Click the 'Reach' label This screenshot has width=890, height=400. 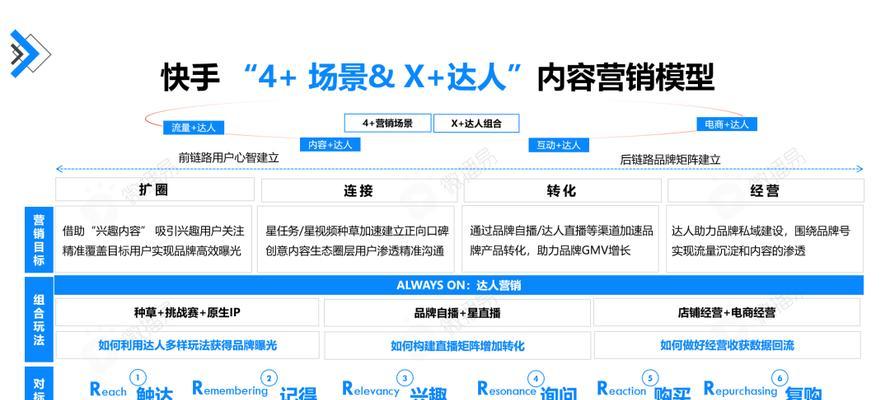(108, 390)
